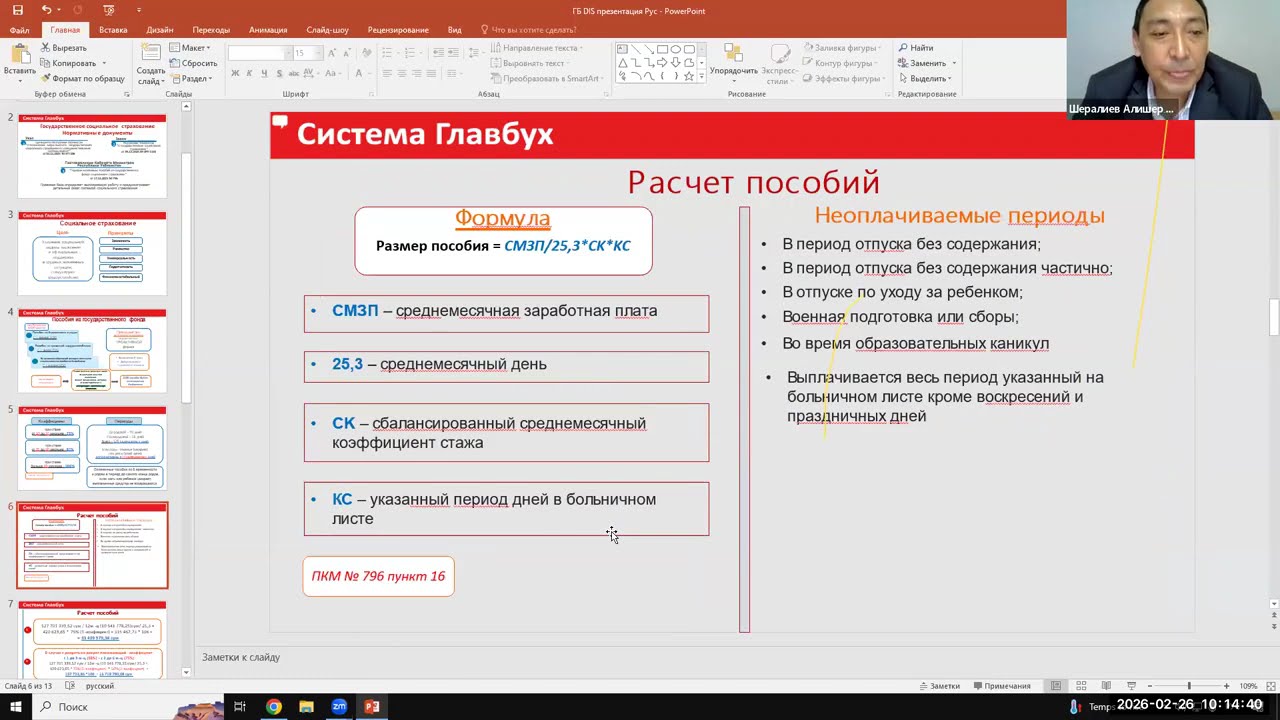Open the Quick Access Toolbar customize arrow
The width and height of the screenshot is (1280, 720).
[x=139, y=10]
